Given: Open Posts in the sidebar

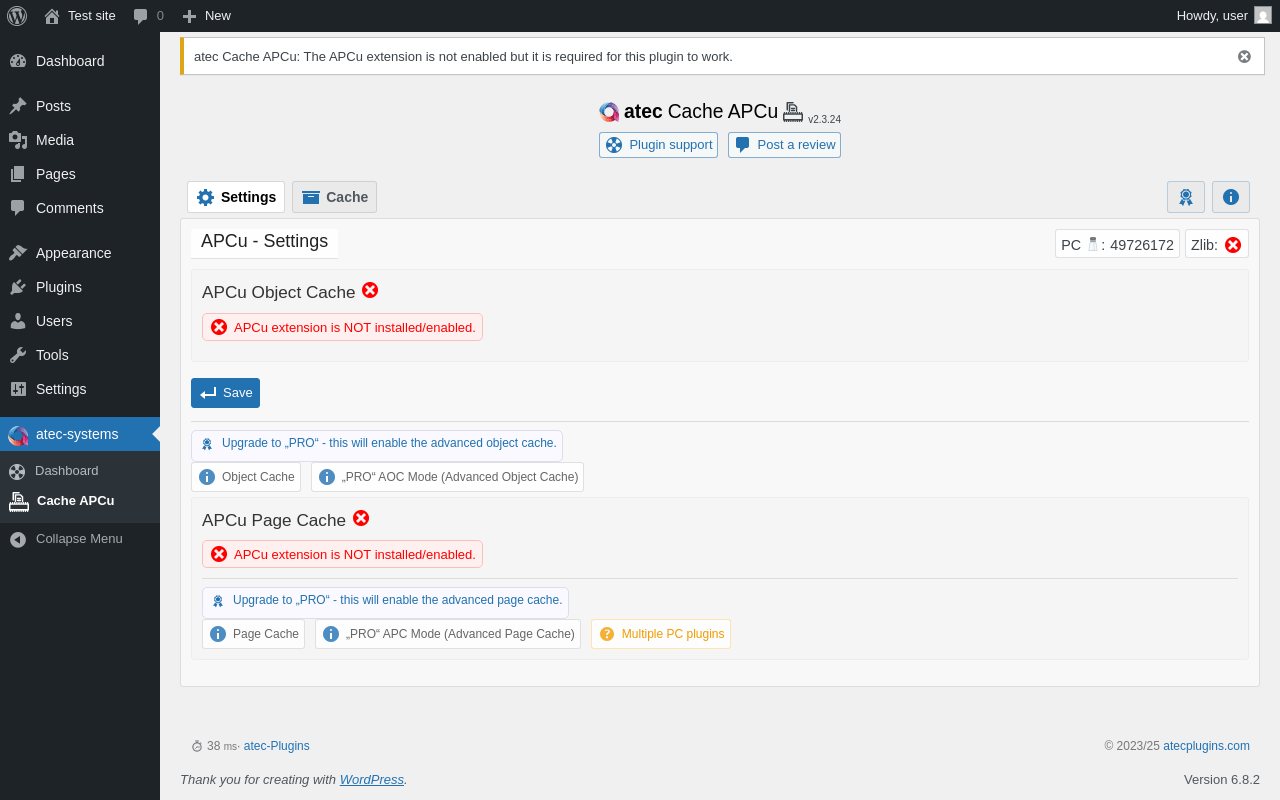Looking at the screenshot, I should click(80, 106).
